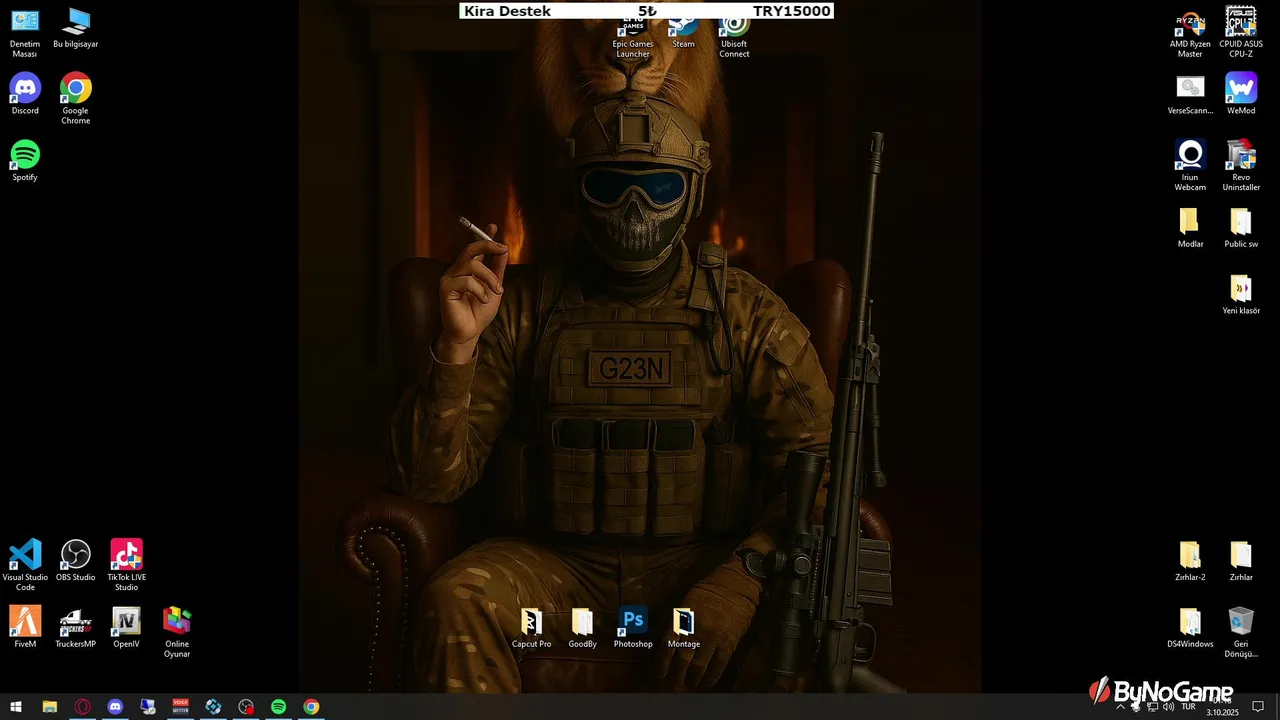Select the Zırhlar-2 folder

pos(1190,561)
